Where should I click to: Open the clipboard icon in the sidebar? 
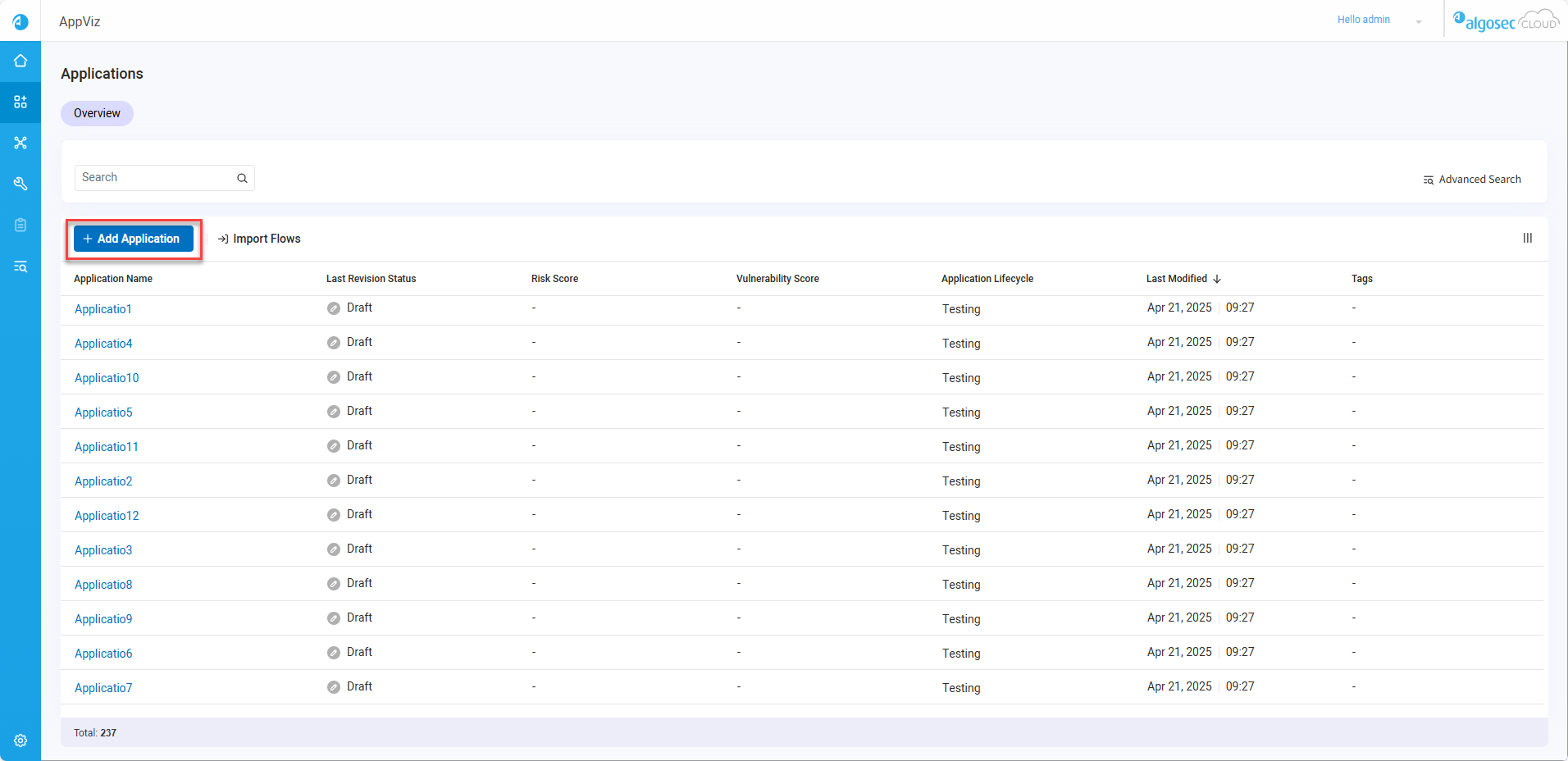tap(21, 225)
